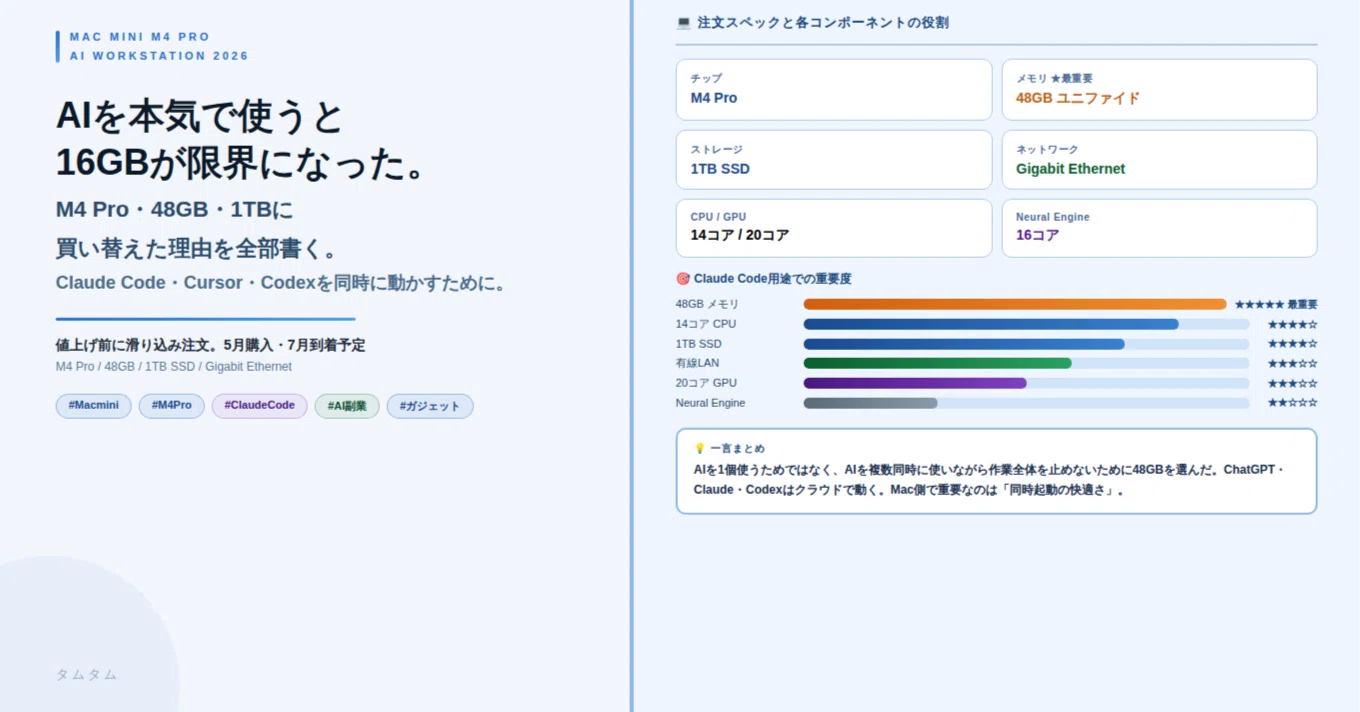
Task: Click the orange 48GB メモリ importance bar
Action: click(x=1015, y=304)
